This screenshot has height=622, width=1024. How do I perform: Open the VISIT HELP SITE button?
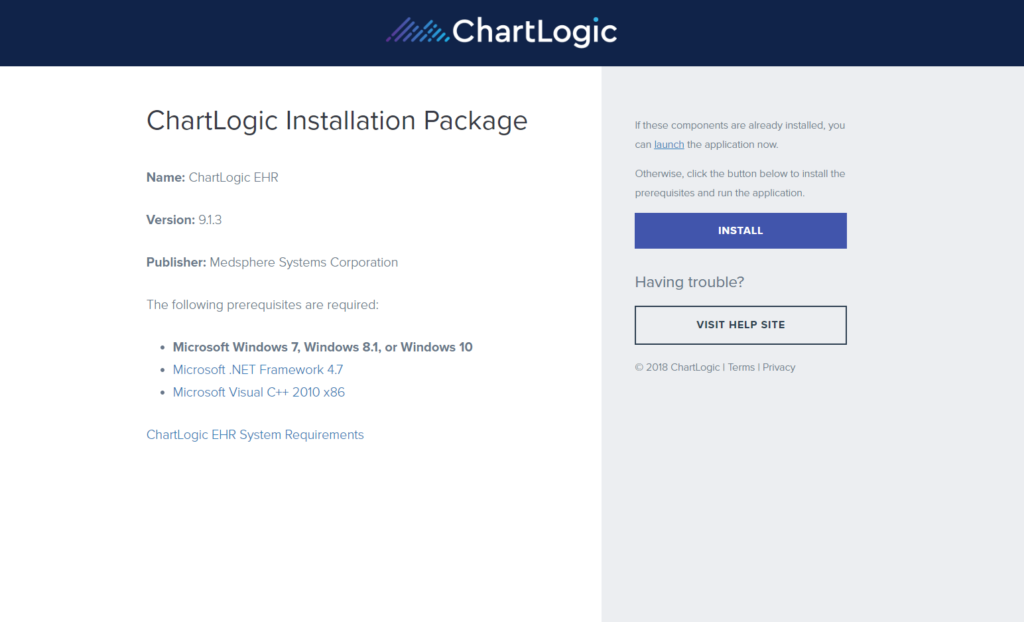click(741, 325)
